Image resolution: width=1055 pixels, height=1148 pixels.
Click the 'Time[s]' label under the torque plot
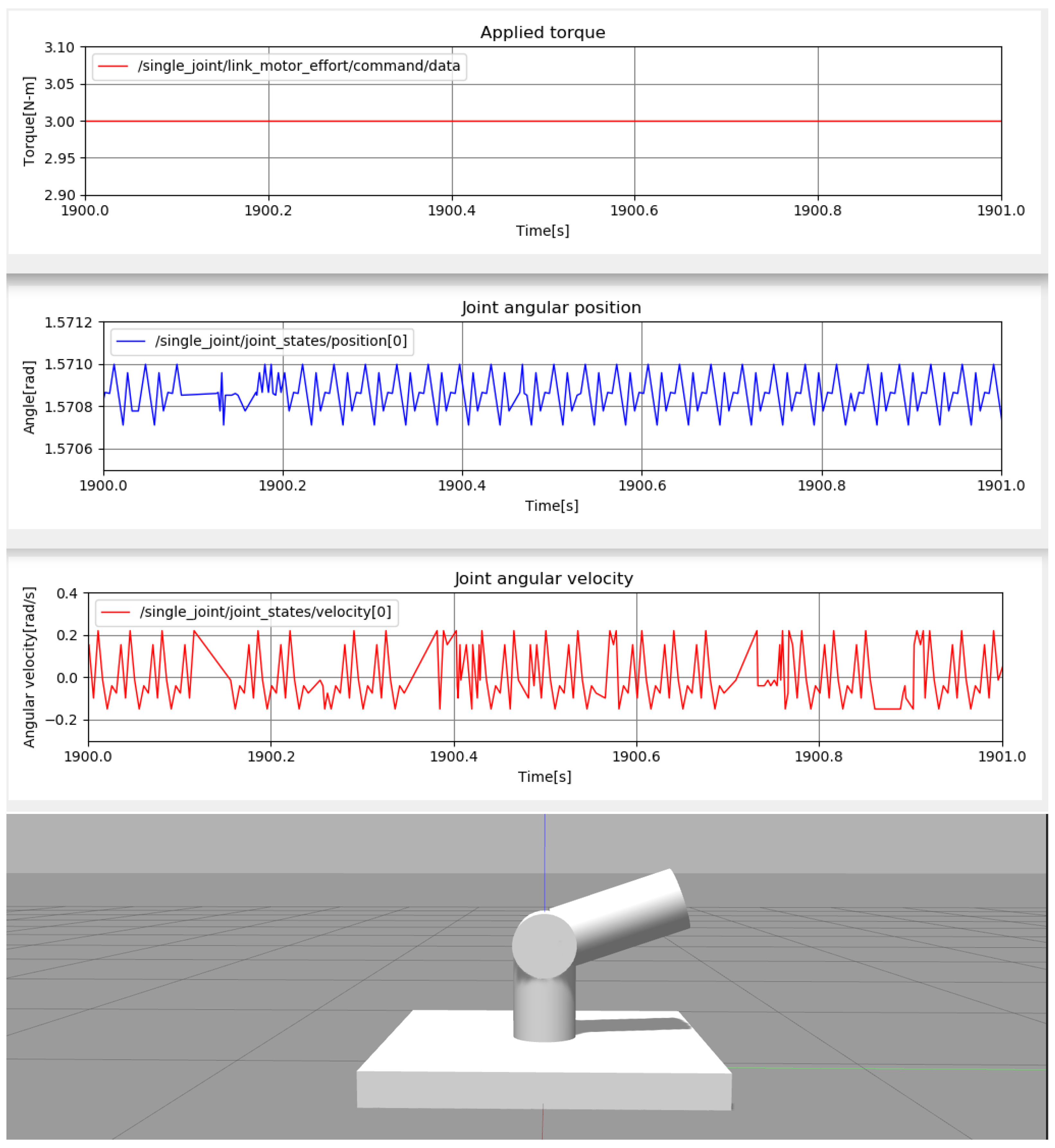point(542,231)
